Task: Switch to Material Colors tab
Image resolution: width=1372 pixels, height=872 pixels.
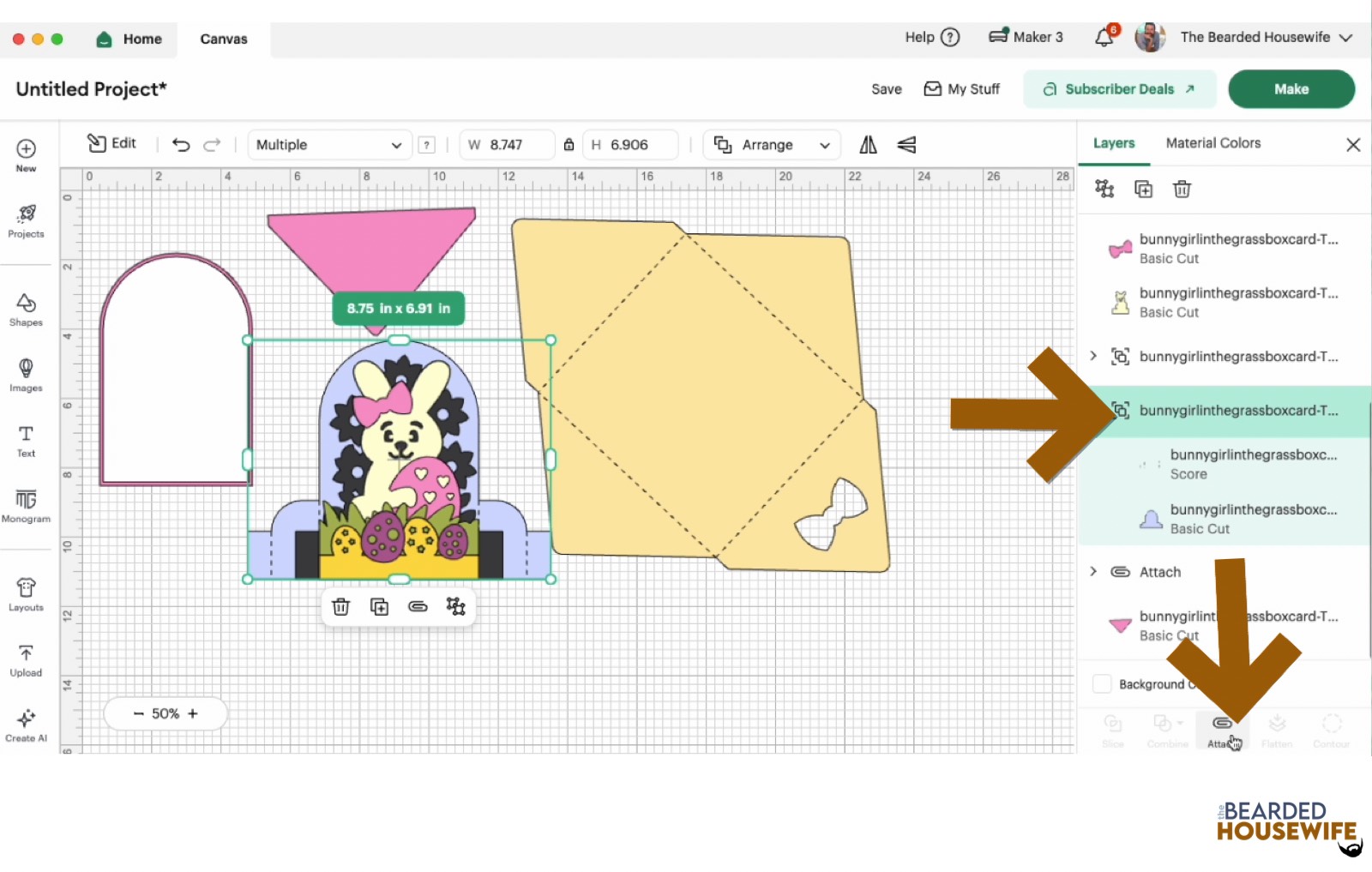Action: pyautogui.click(x=1213, y=143)
